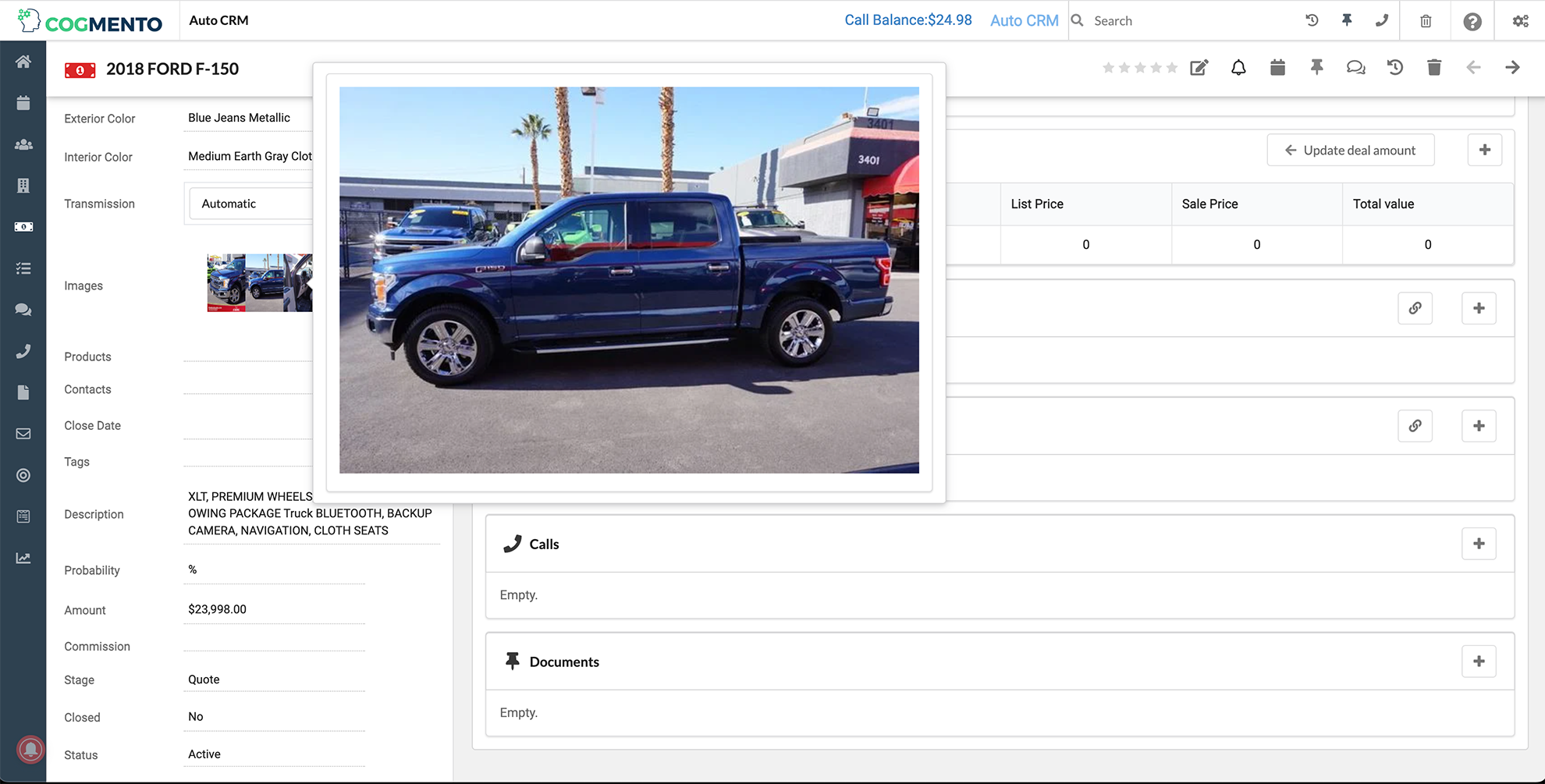Open the Deals money icon in sidebar
Image resolution: width=1545 pixels, height=784 pixels.
click(23, 226)
